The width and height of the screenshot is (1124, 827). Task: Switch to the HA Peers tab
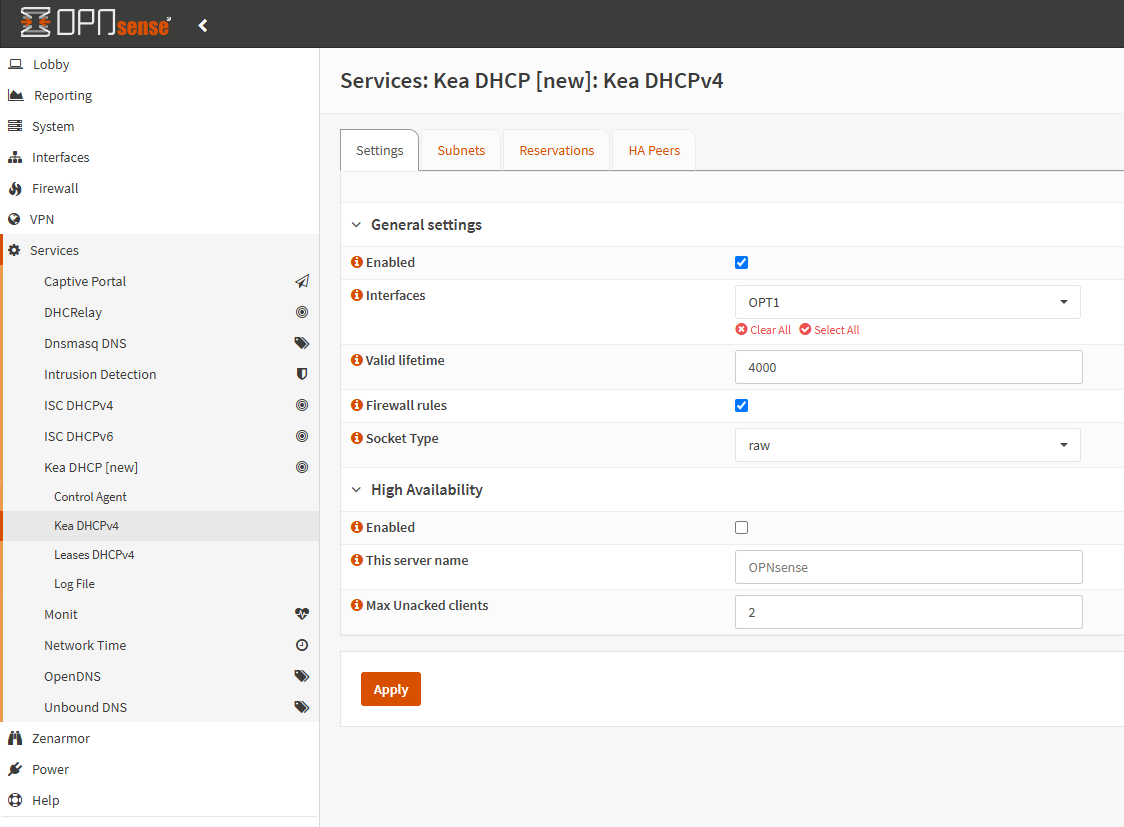654,150
